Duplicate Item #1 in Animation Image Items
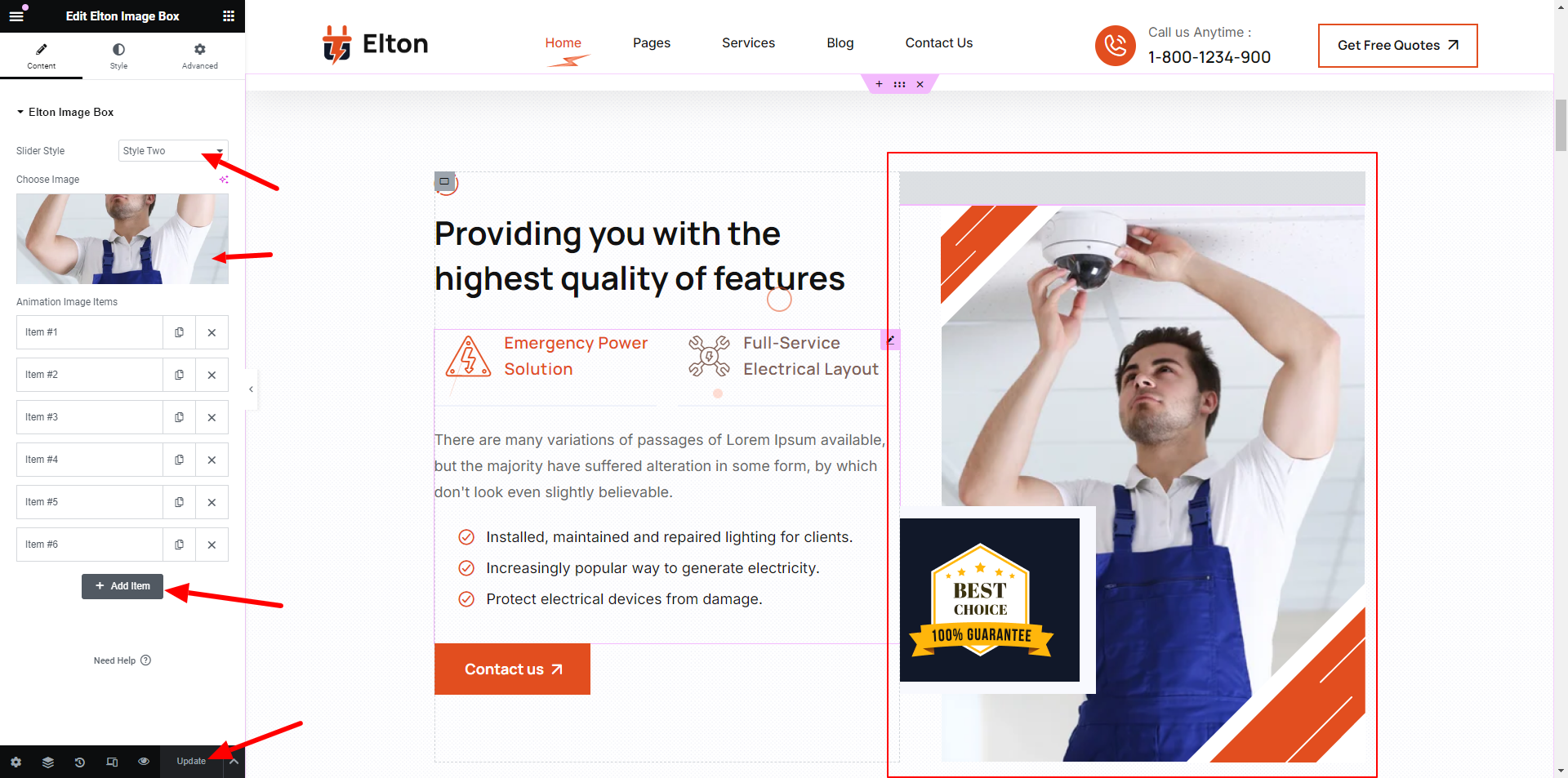 [x=179, y=332]
